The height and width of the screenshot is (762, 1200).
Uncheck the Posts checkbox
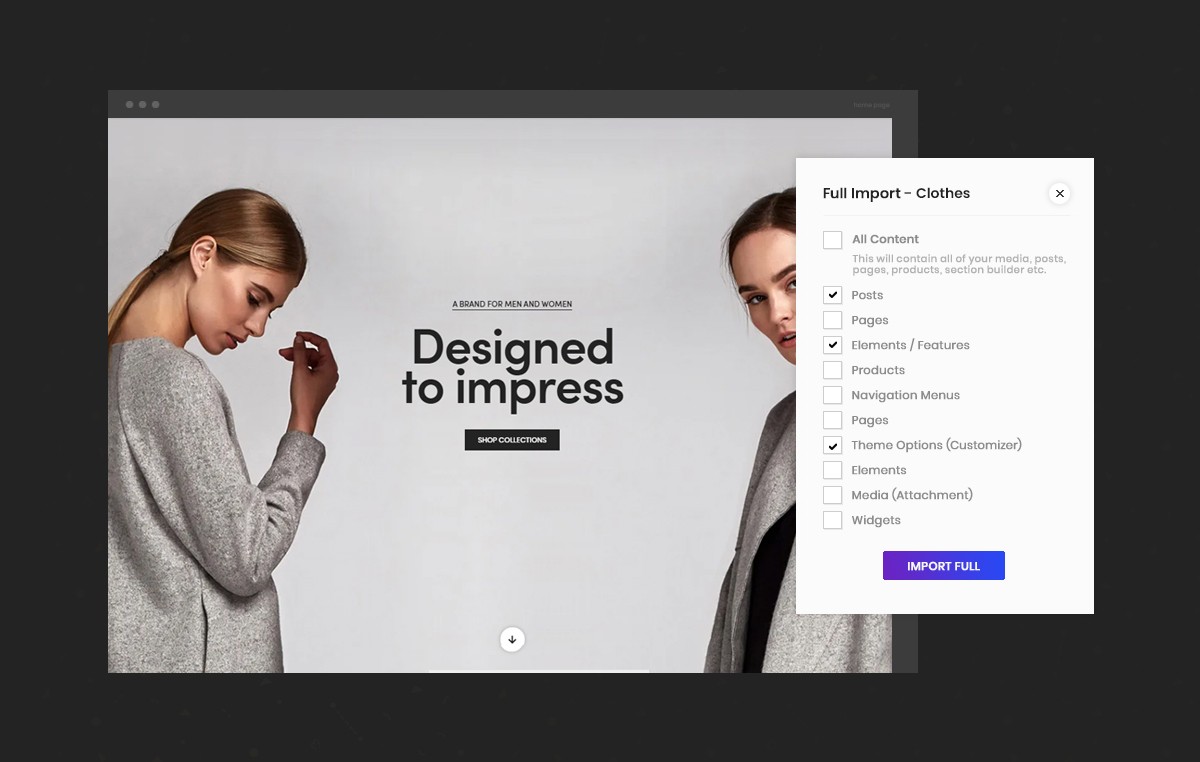pyautogui.click(x=832, y=295)
